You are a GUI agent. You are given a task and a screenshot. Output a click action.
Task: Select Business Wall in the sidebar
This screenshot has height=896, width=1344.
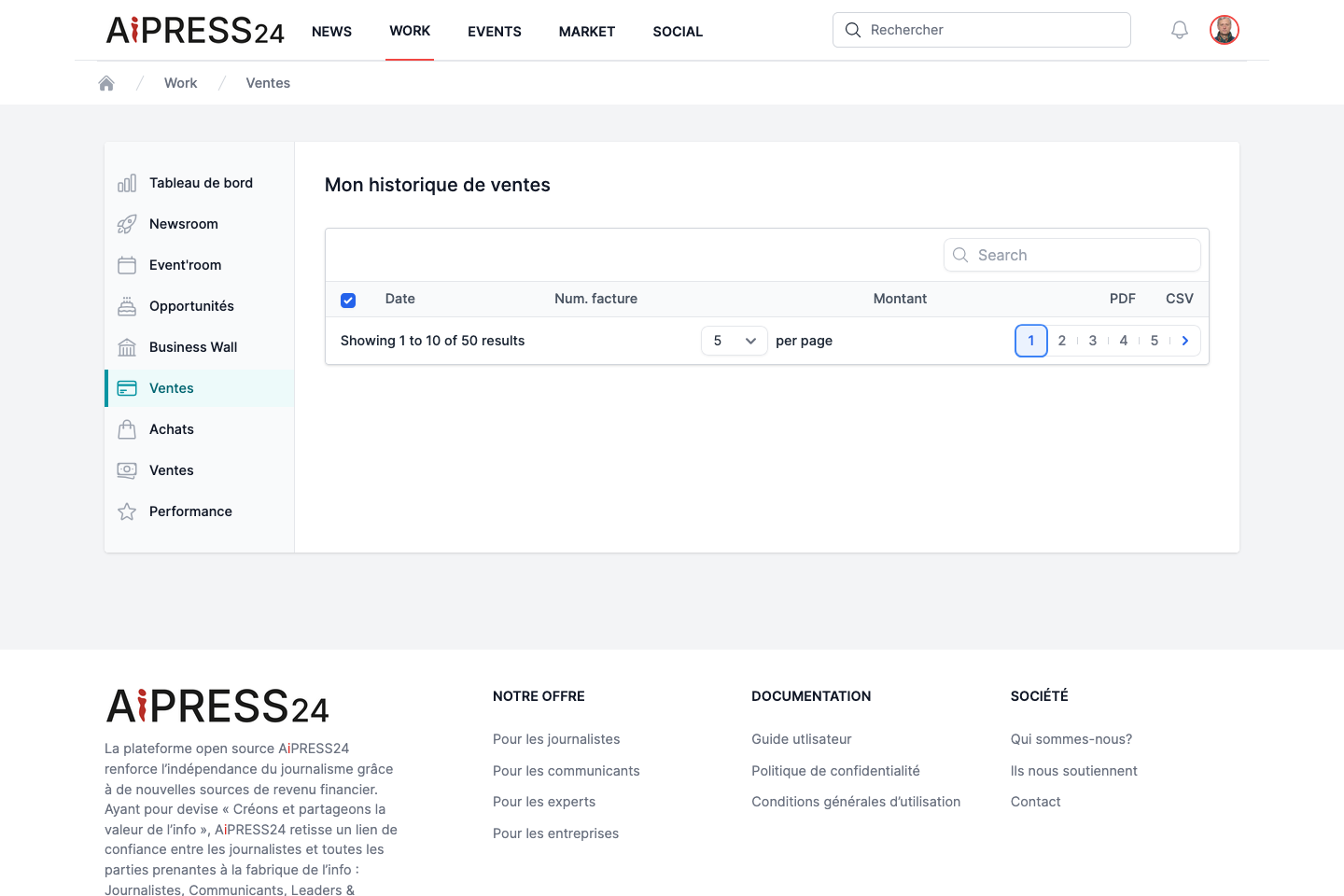(200, 347)
